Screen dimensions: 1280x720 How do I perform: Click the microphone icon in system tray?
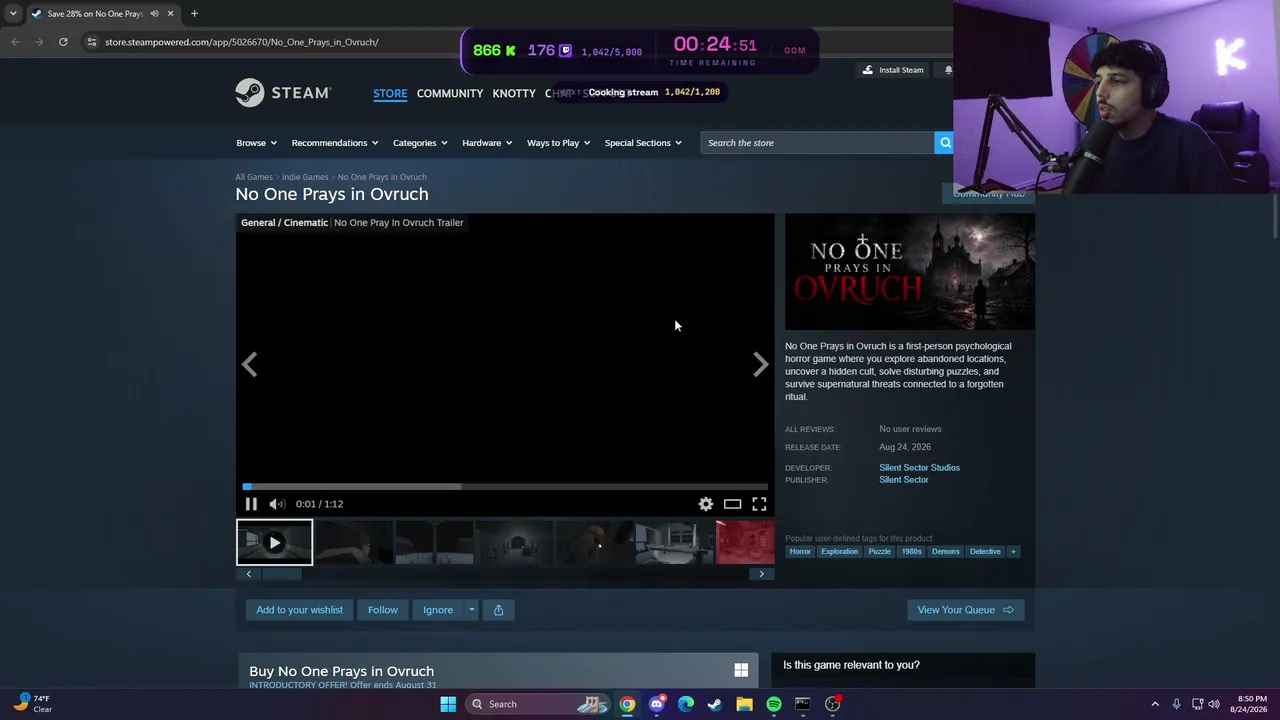1176,704
